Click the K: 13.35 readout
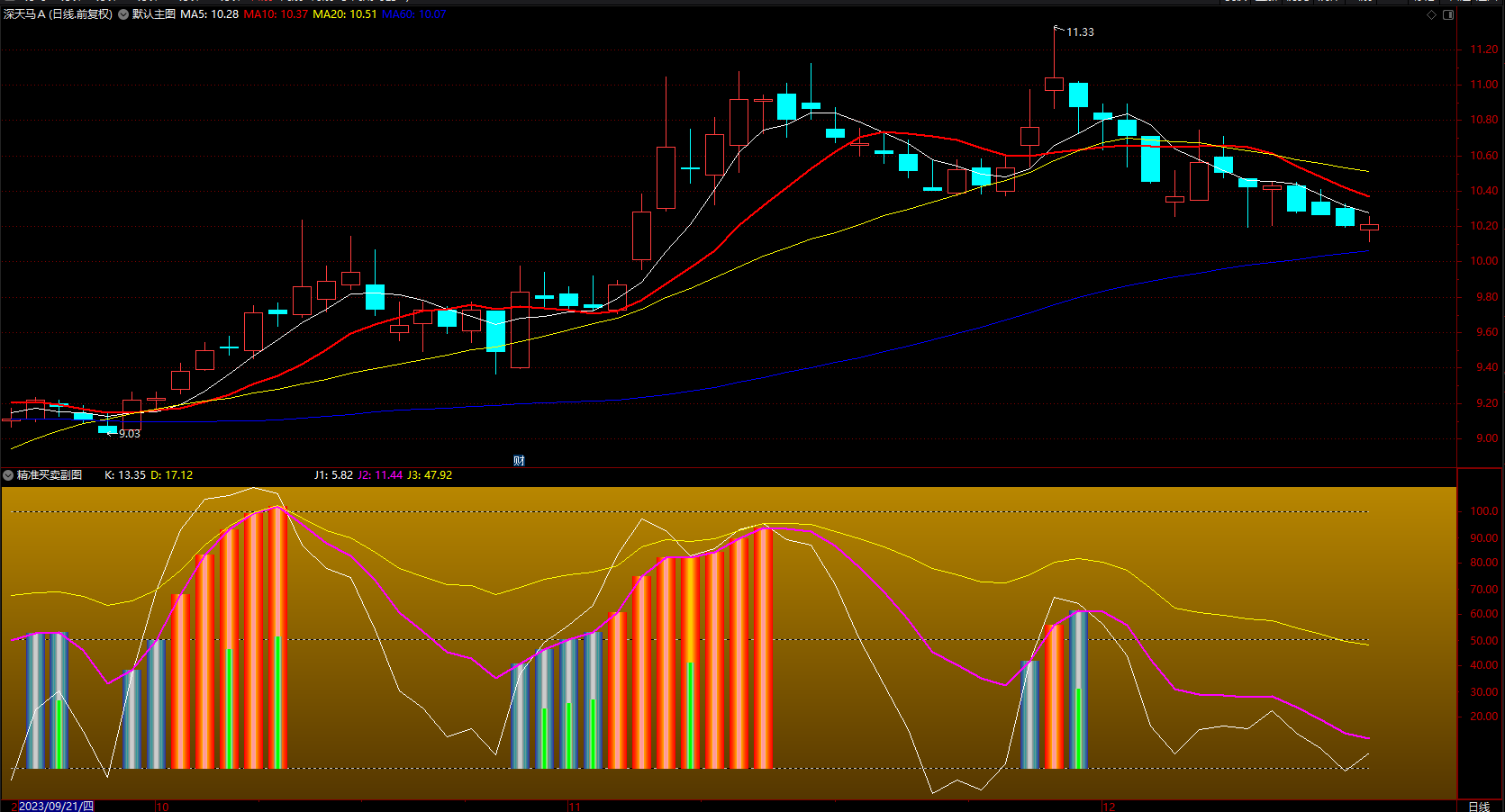This screenshot has width=1505, height=812. point(125,475)
